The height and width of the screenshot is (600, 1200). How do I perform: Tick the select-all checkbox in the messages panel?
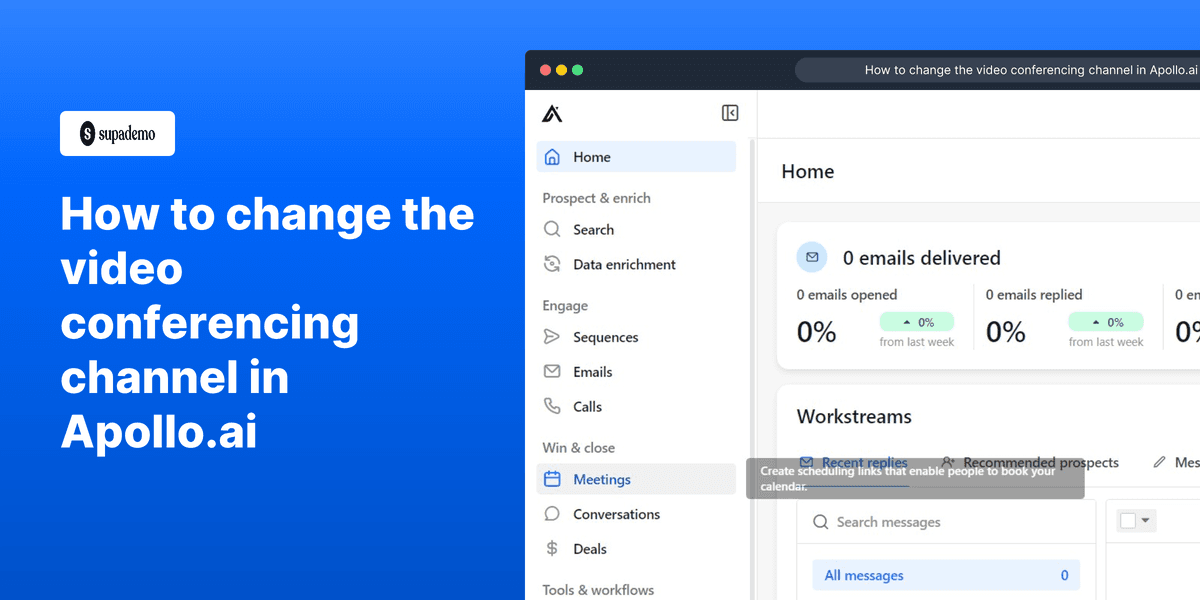point(1130,520)
